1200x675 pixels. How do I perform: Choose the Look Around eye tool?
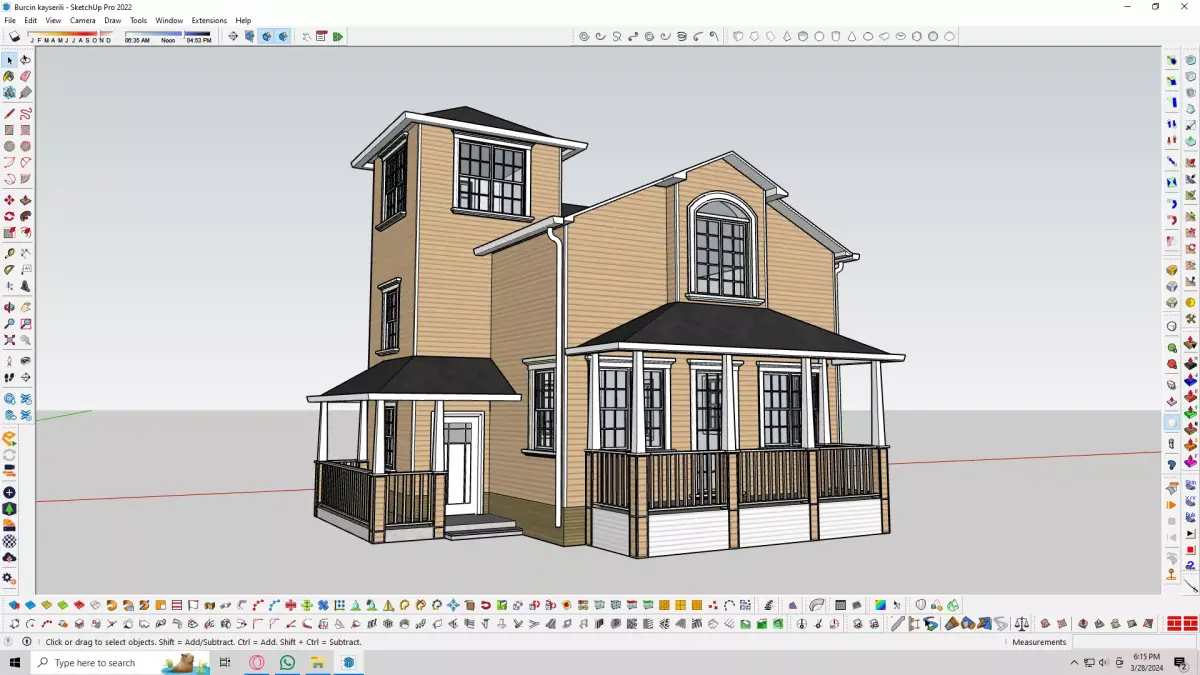(25, 361)
